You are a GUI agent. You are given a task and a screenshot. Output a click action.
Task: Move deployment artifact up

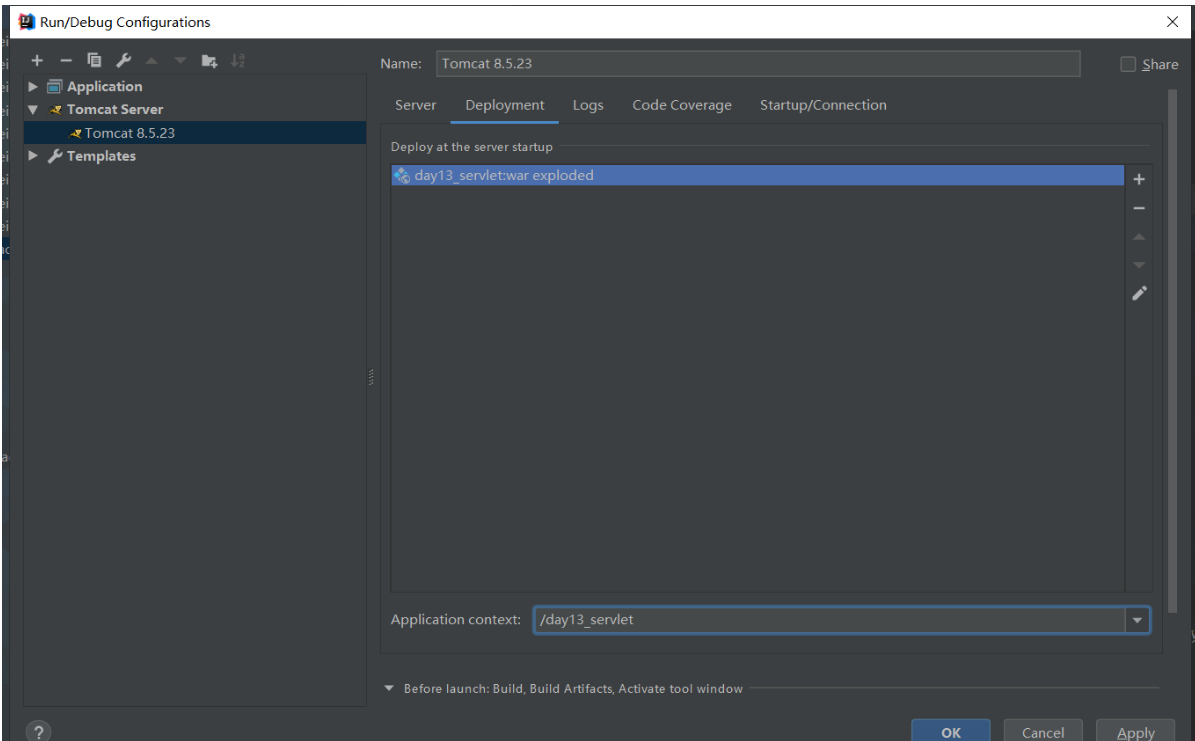(x=1139, y=237)
